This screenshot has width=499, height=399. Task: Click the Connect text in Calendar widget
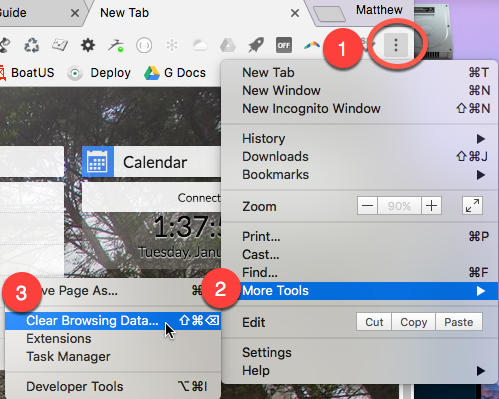pyautogui.click(x=199, y=198)
